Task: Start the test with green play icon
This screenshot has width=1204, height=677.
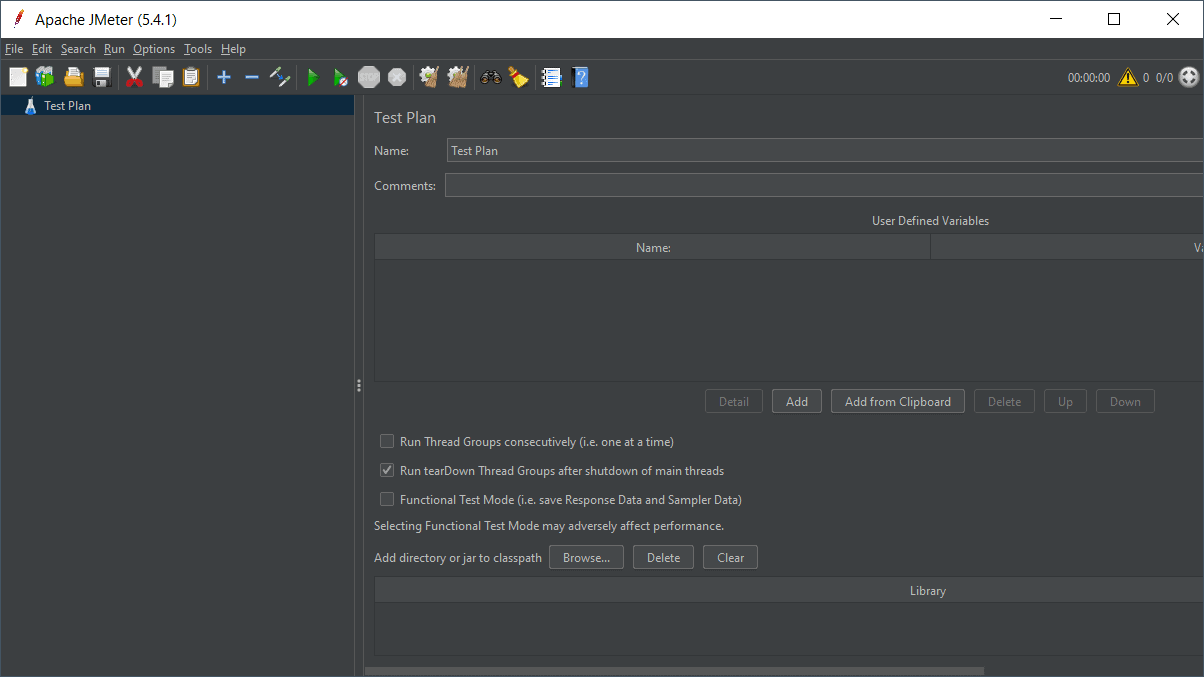Action: [x=312, y=77]
